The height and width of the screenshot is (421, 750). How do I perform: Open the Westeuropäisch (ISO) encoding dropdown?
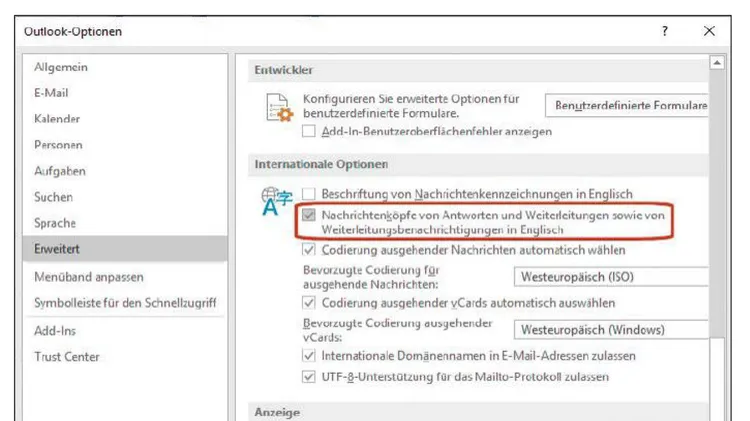pyautogui.click(x=611, y=277)
